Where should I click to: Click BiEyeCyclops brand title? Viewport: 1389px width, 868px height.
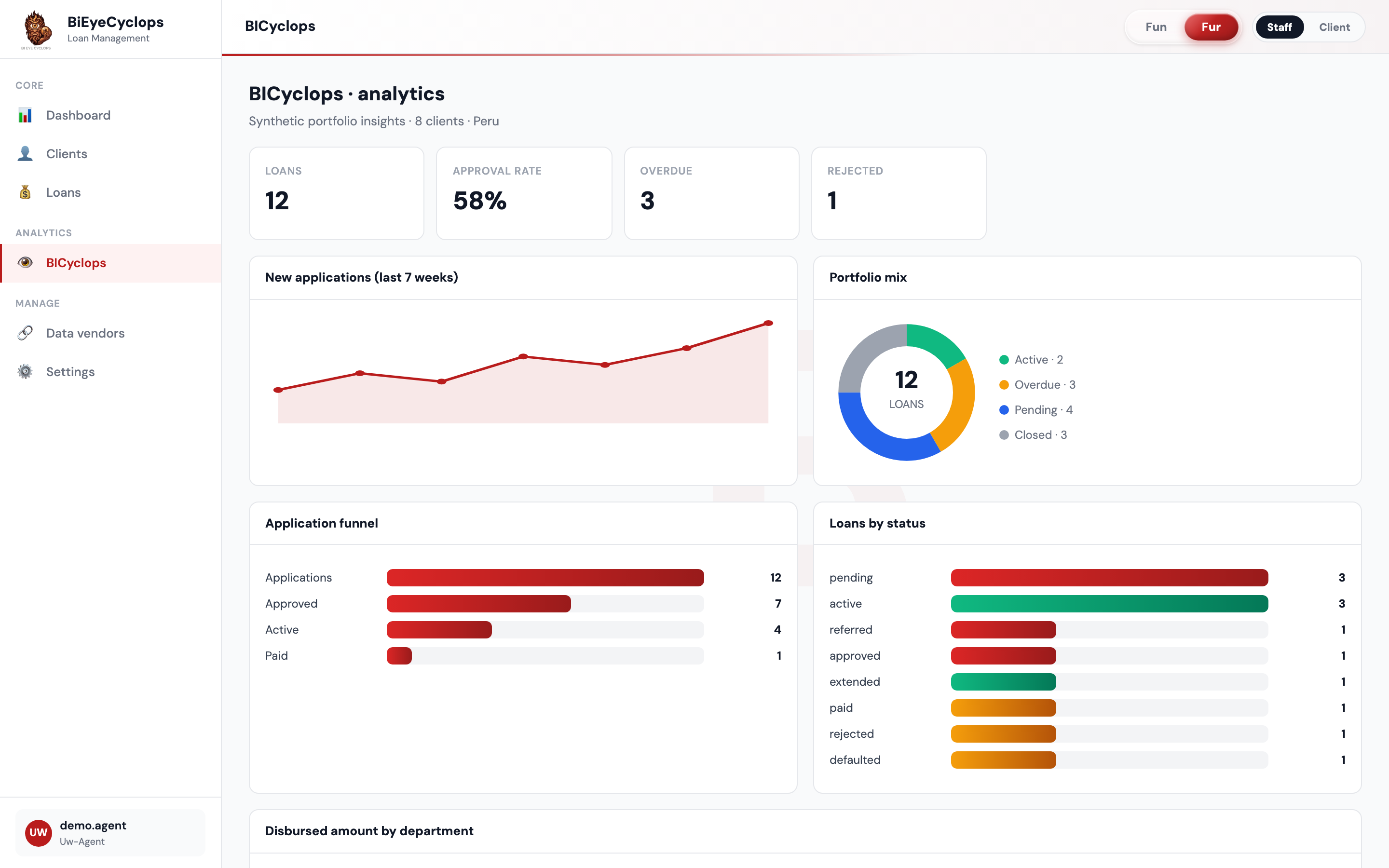(115, 22)
